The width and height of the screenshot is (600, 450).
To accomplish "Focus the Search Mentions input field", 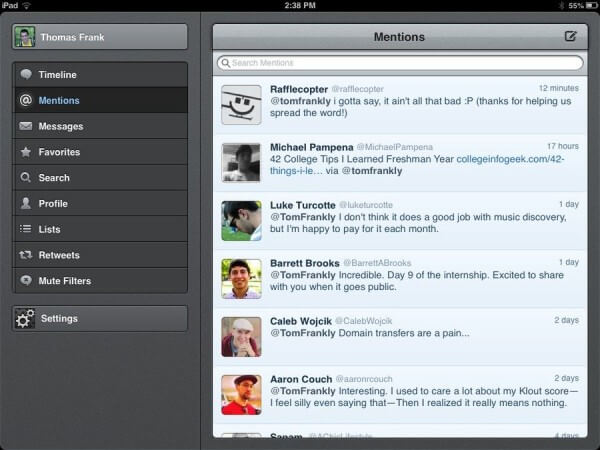I will [x=400, y=63].
